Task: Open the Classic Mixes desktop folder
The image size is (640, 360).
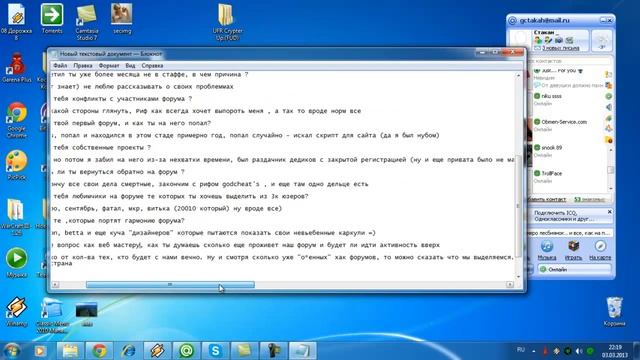Action: [52, 315]
